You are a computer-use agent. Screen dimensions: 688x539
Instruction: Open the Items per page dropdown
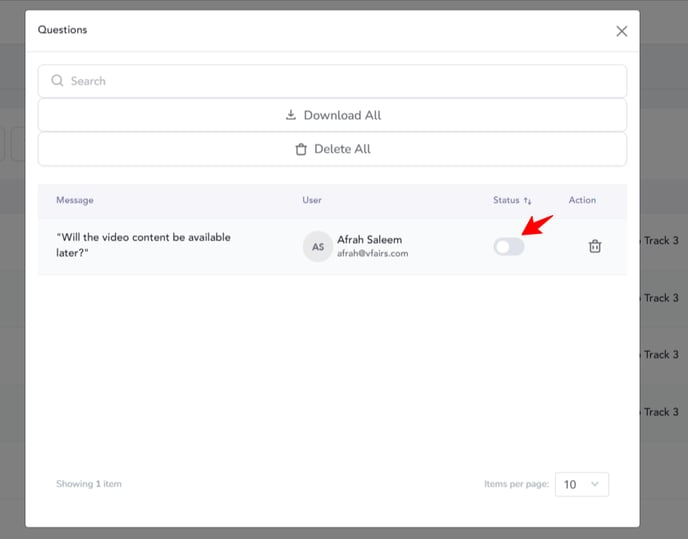(581, 484)
